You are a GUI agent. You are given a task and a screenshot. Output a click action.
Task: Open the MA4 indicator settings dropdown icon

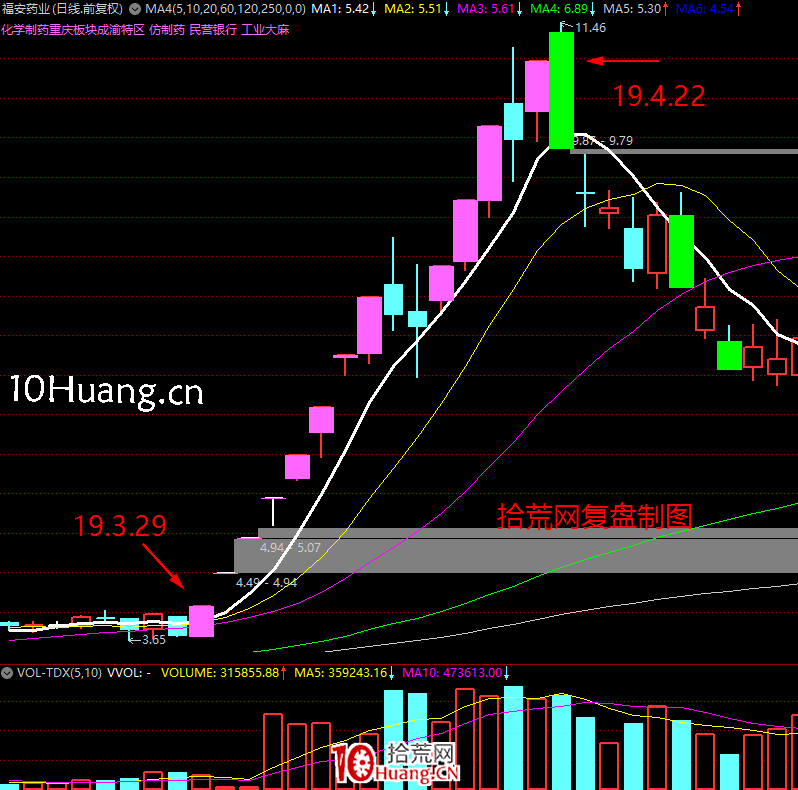tap(135, 9)
